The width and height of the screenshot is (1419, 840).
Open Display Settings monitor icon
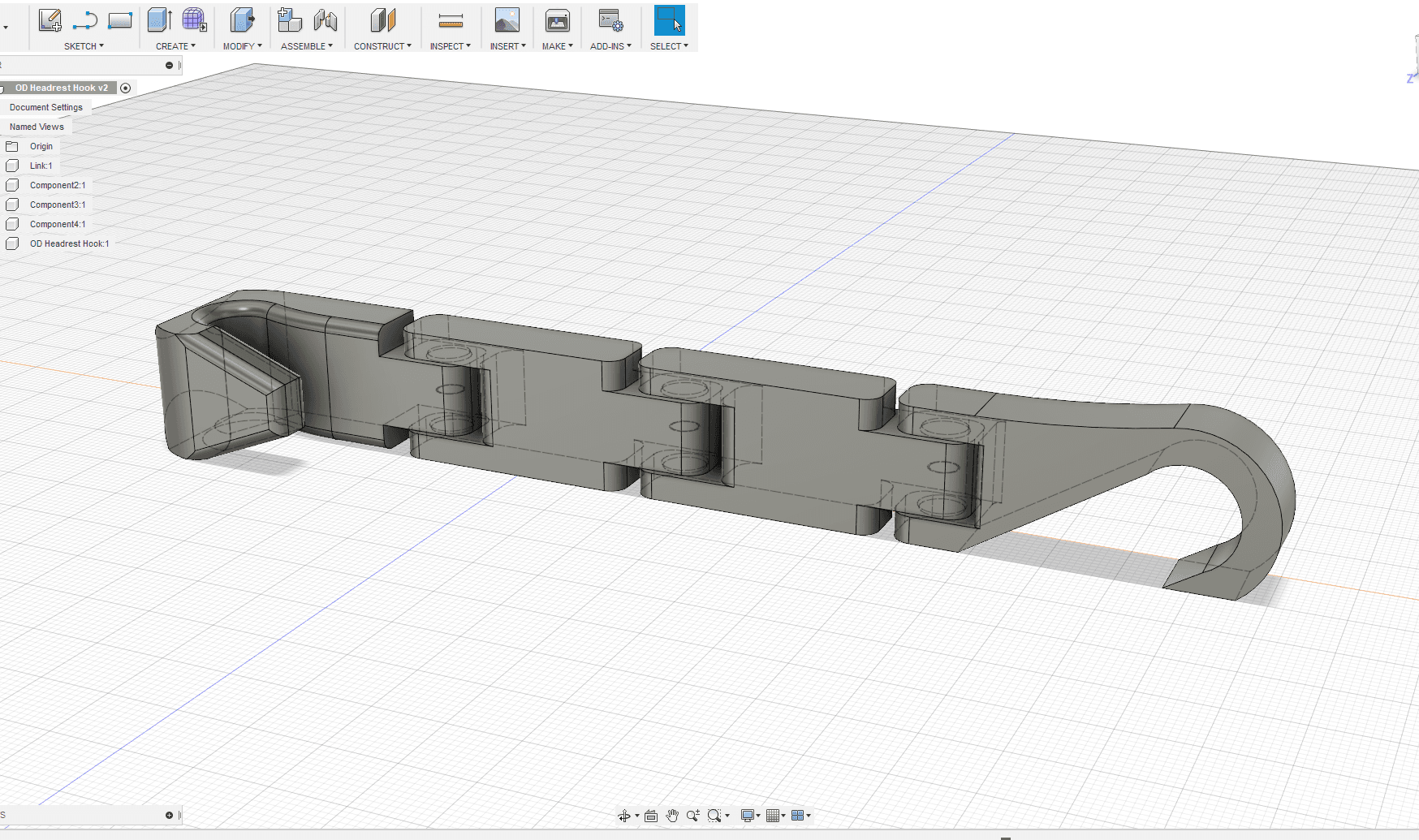747,816
